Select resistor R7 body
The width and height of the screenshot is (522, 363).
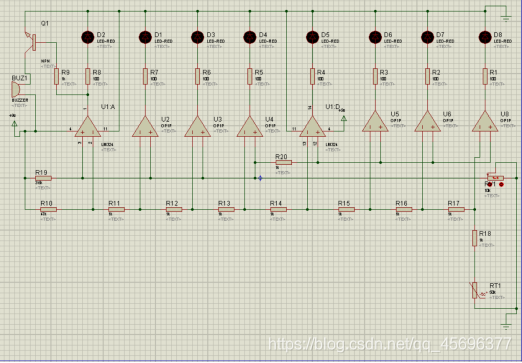[x=145, y=76]
